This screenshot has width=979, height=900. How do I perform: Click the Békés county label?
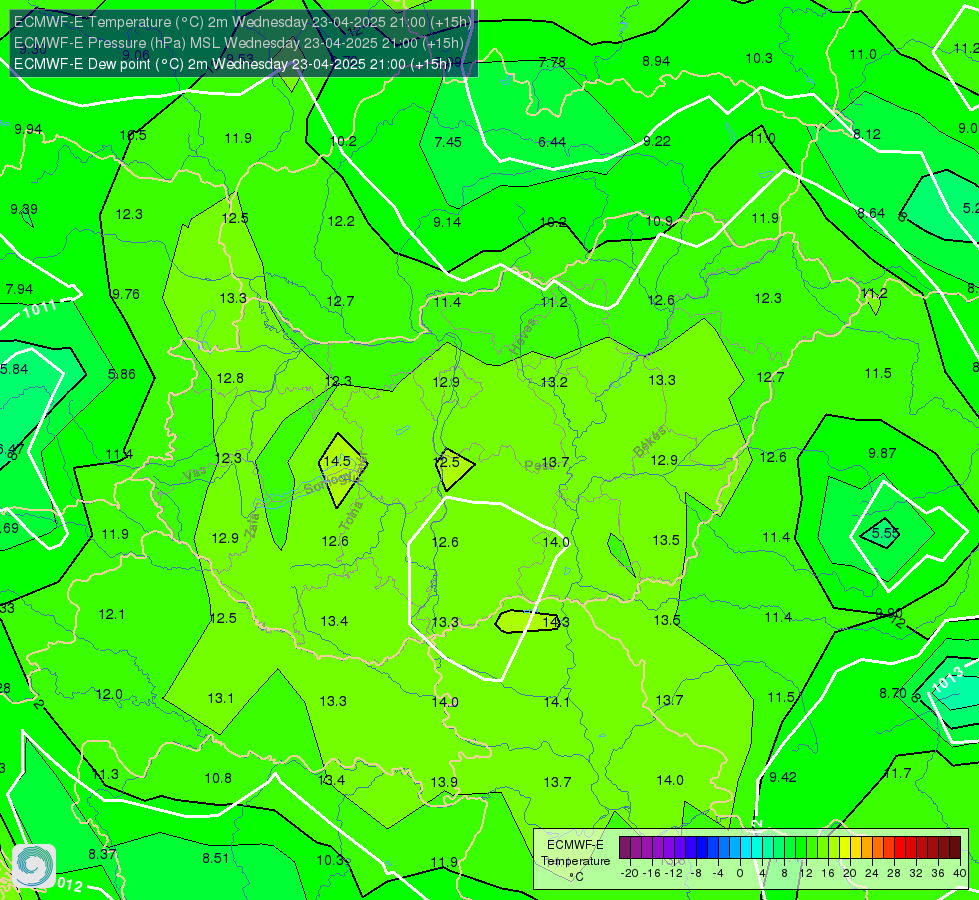651,442
